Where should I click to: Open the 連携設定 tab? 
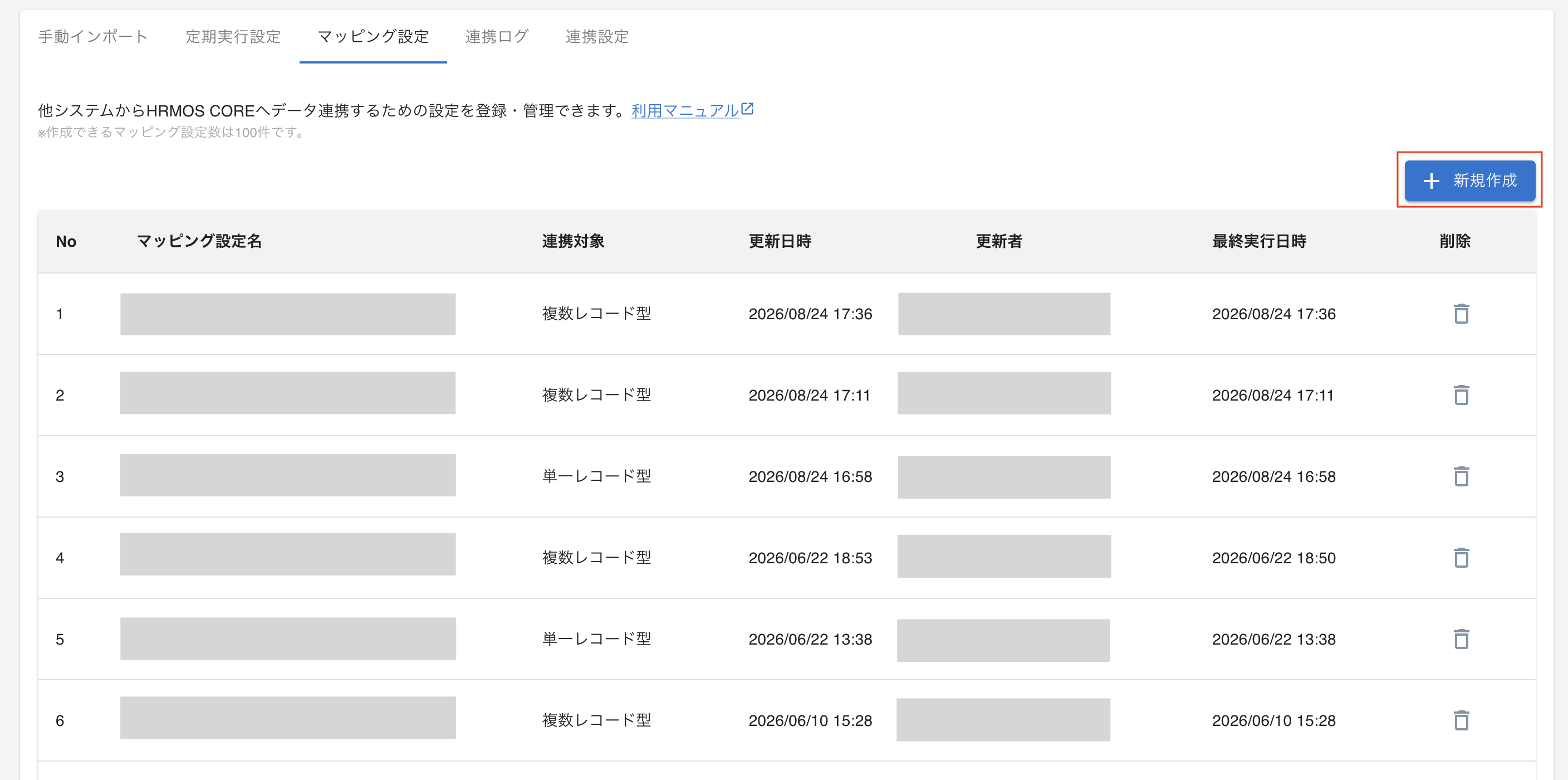(596, 37)
